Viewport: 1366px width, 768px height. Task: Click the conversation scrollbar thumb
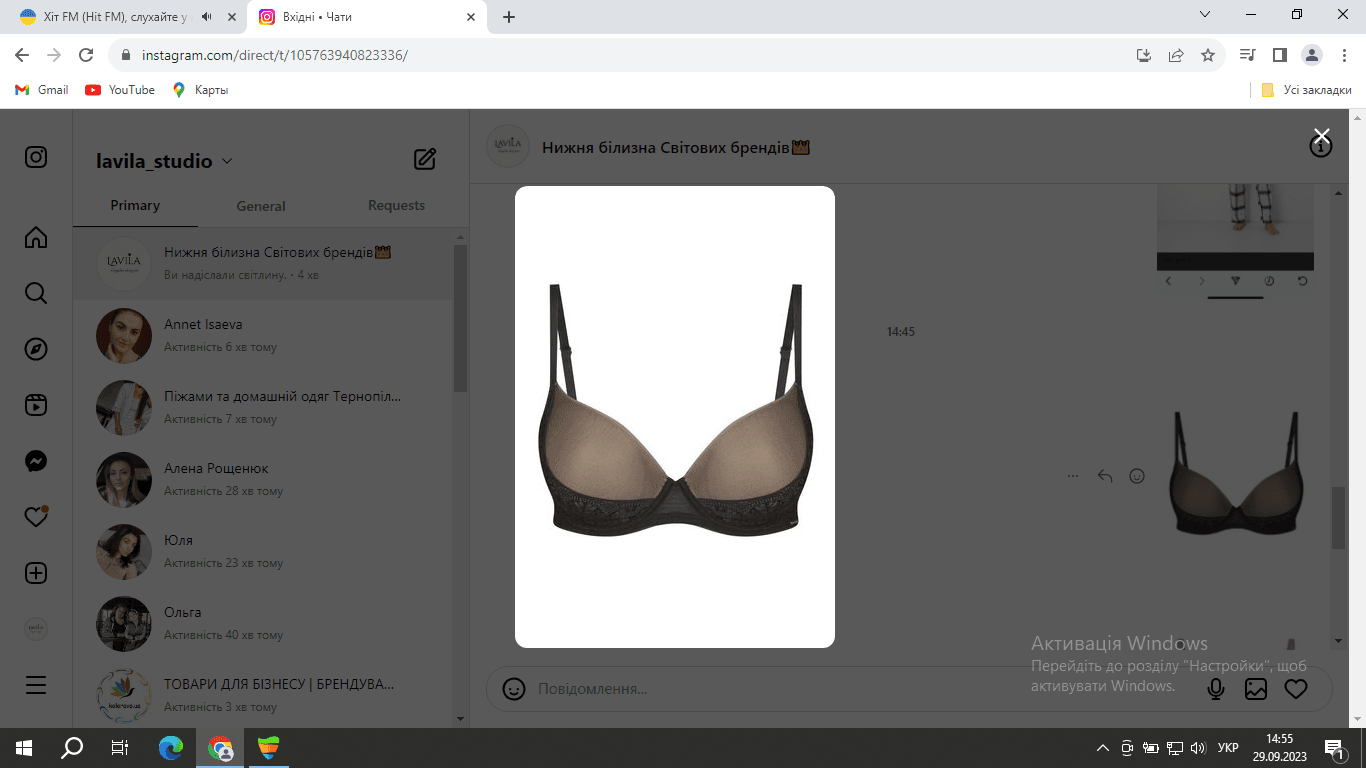click(x=1338, y=517)
